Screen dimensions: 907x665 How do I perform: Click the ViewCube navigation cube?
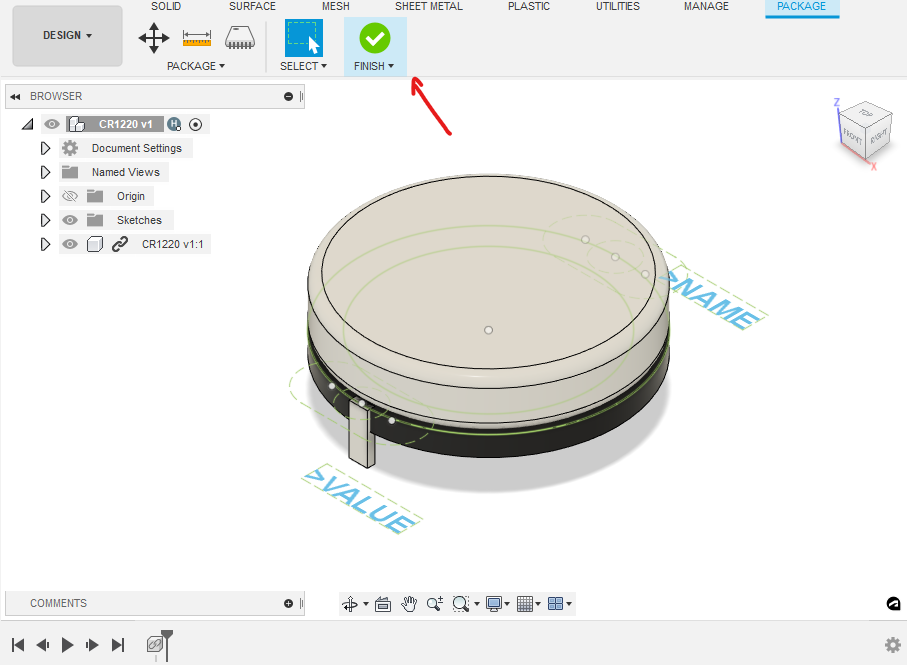[865, 131]
